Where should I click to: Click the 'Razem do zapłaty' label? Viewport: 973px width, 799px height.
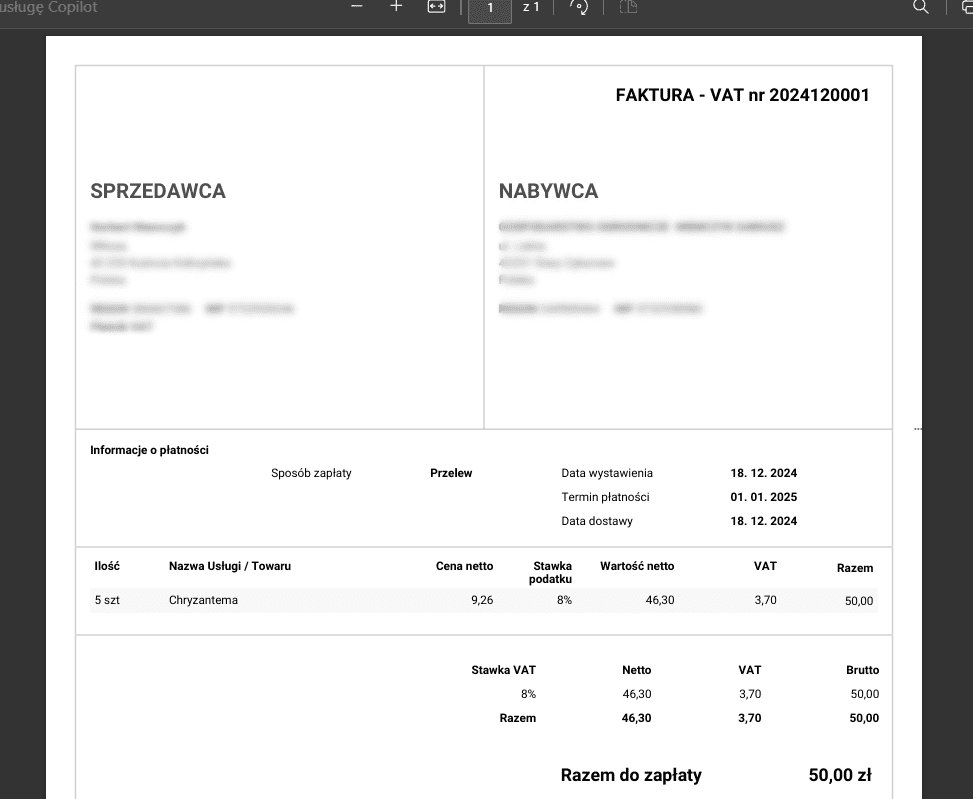631,775
